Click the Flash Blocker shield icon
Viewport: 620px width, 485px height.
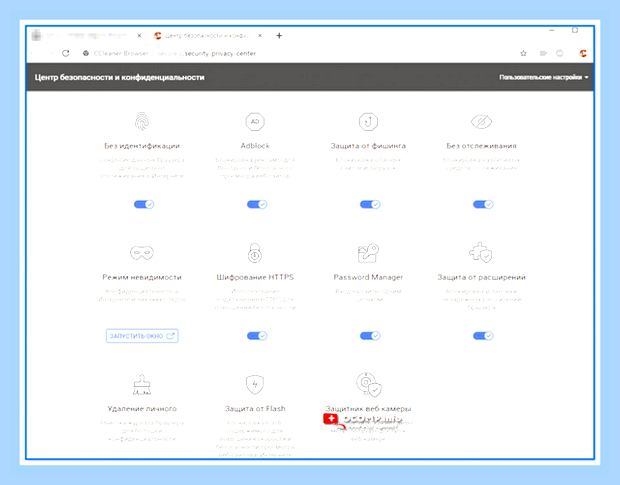click(x=255, y=384)
